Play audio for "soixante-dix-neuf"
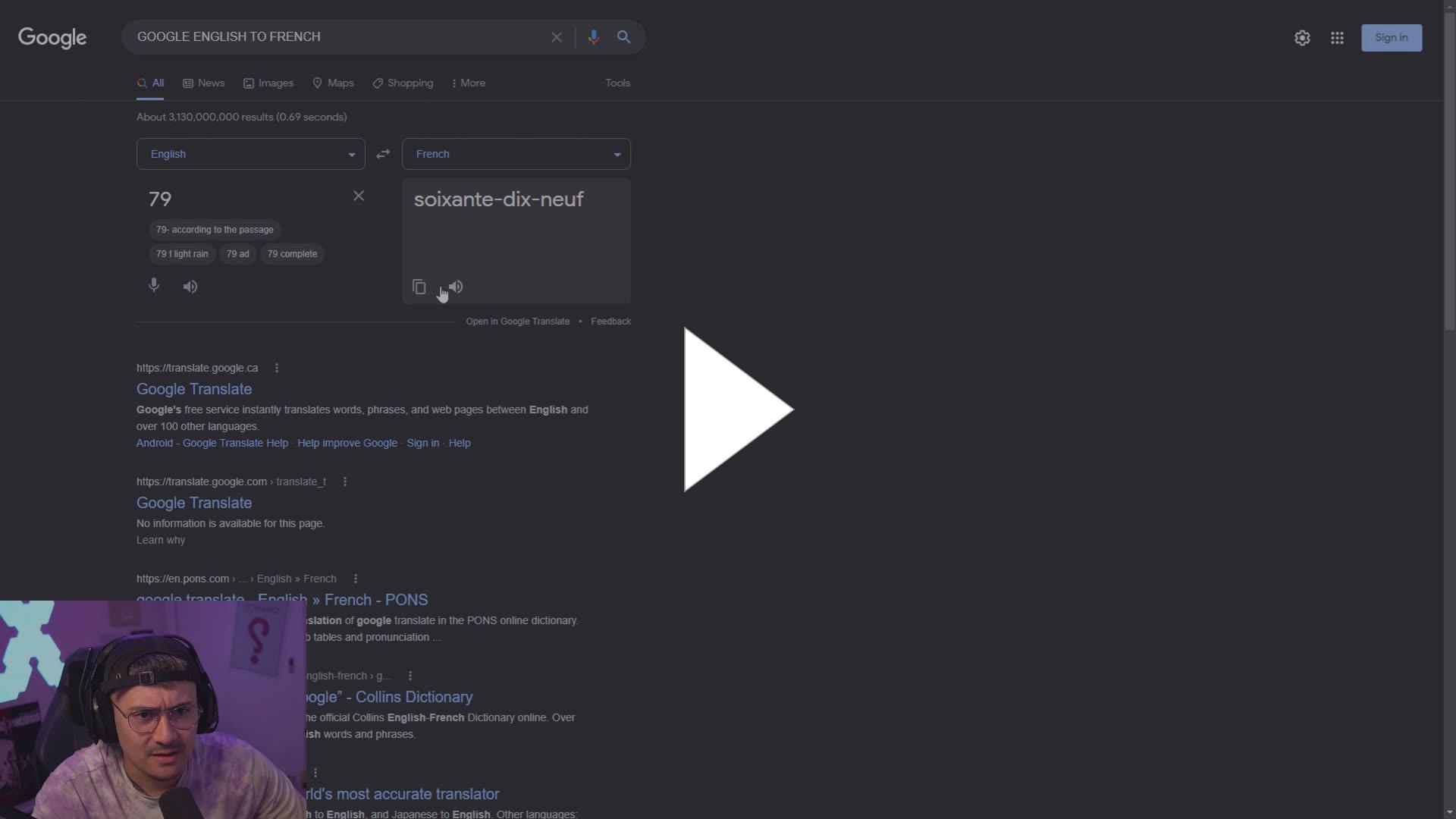This screenshot has width=1456, height=819. coord(455,287)
